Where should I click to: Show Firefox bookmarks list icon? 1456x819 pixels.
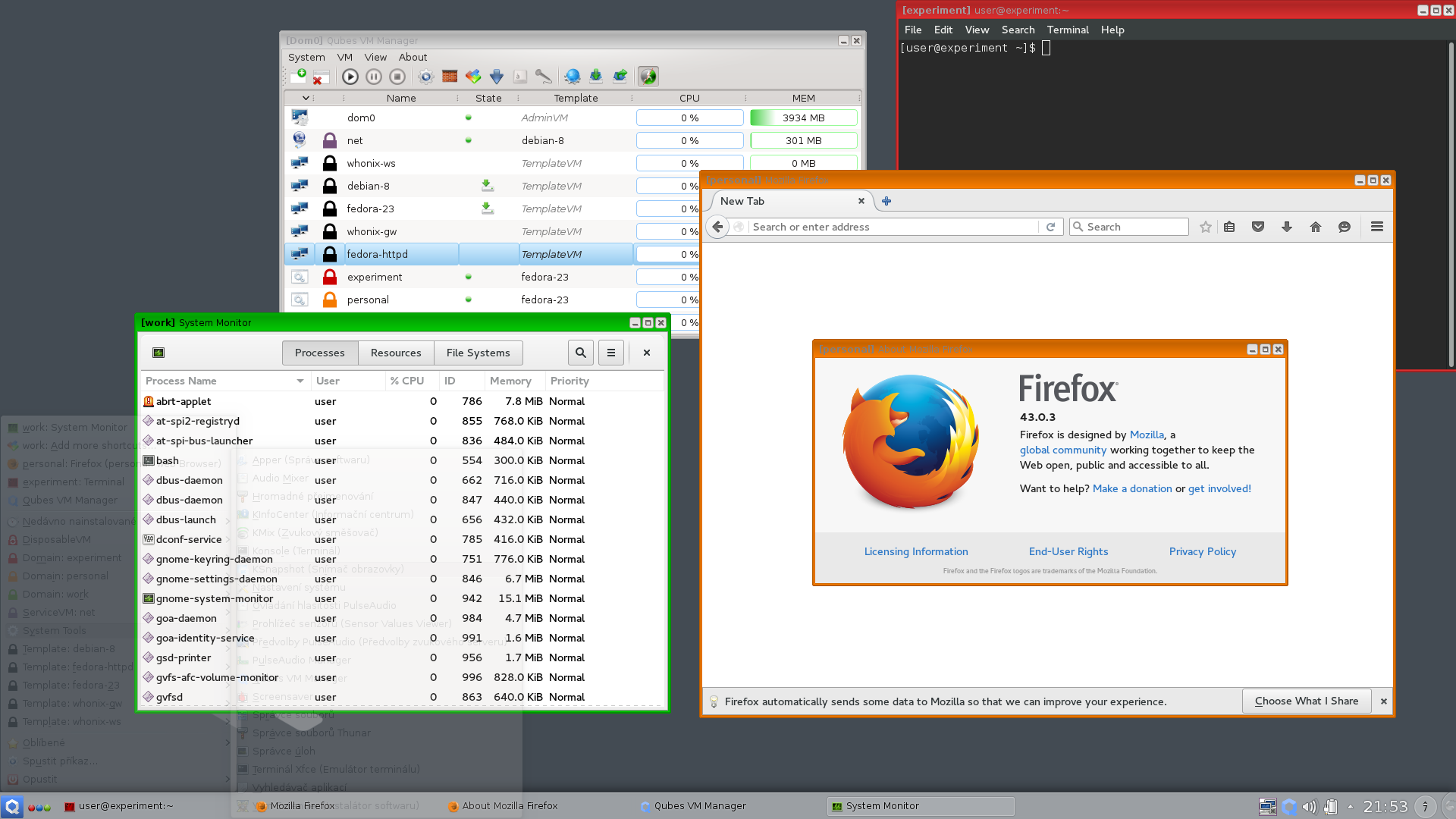tap(1229, 227)
